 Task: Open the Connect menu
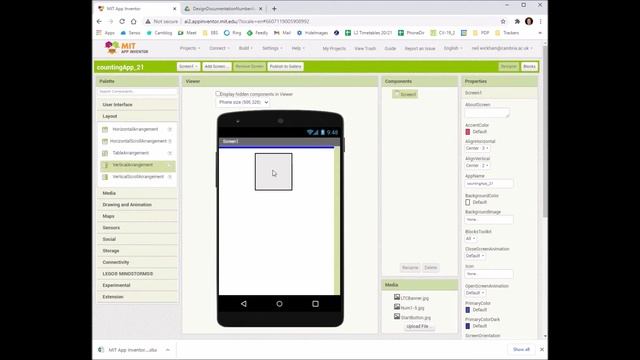click(x=219, y=48)
